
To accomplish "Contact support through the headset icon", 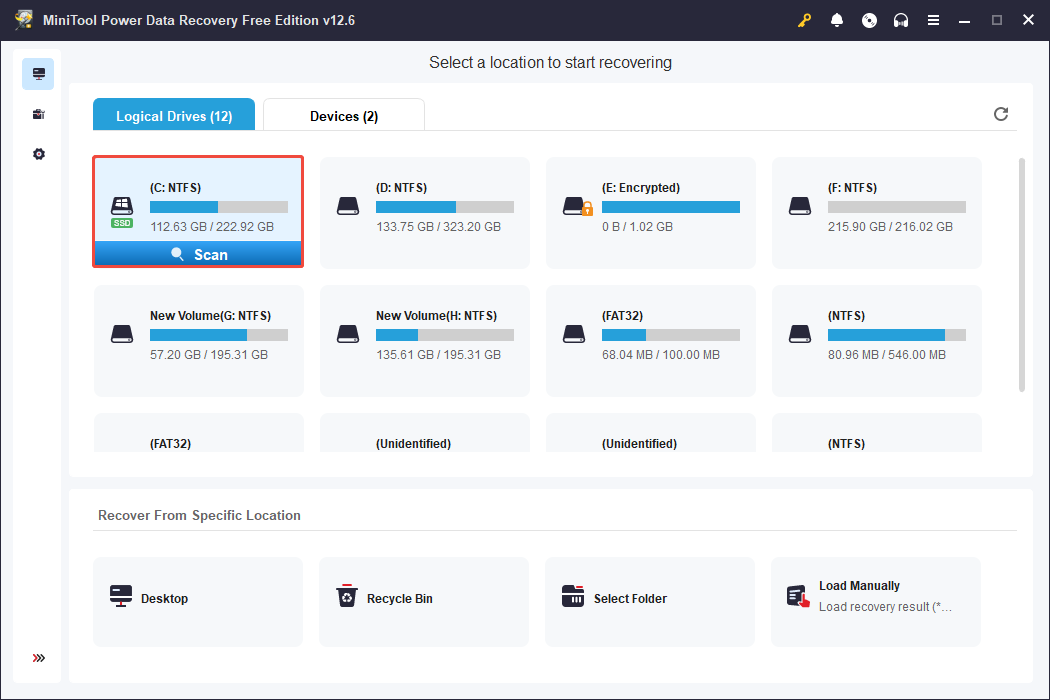I will (901, 19).
